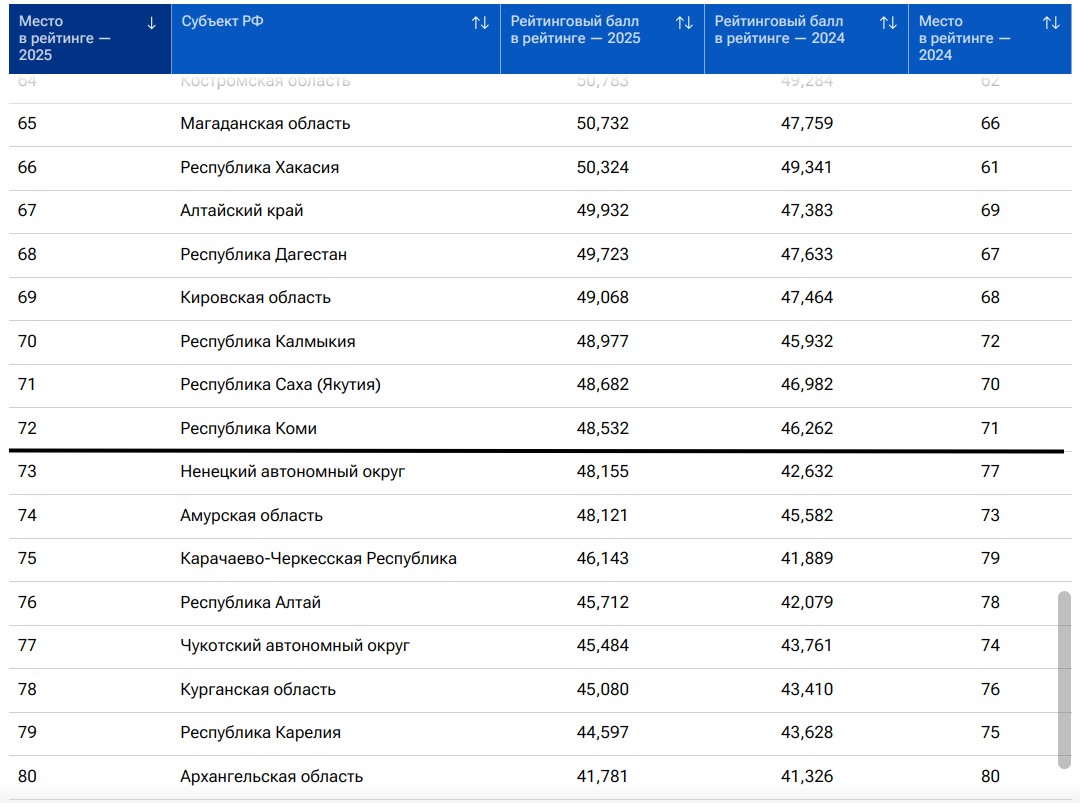Click the 46,982 score for Республика Саха (Якутия)
The image size is (1080, 803).
(806, 385)
